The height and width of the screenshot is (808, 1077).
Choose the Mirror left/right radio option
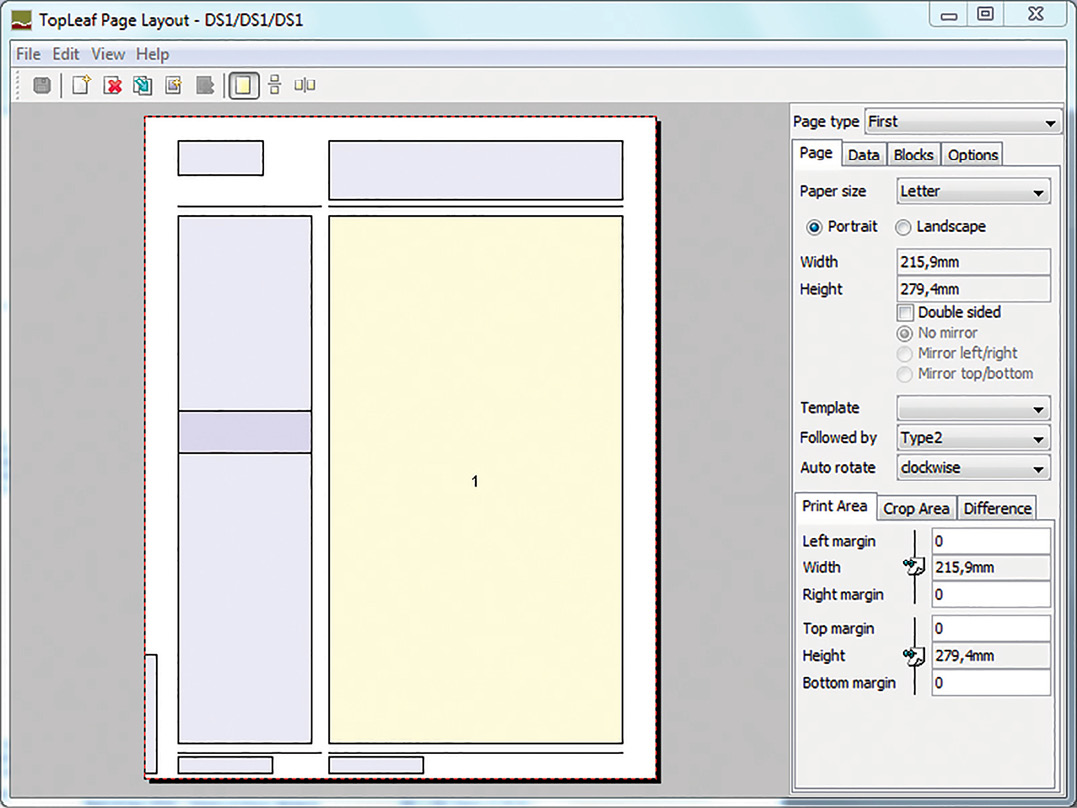[x=905, y=354]
